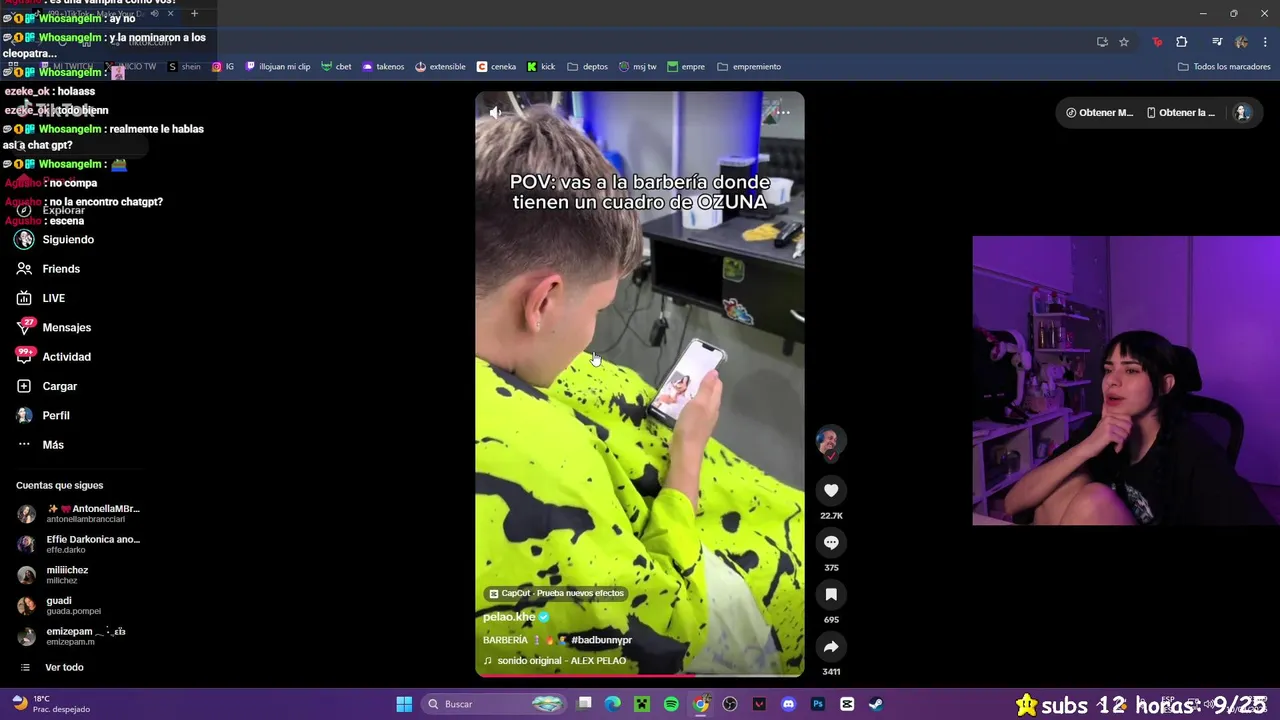Open OBS Studio from taskbar
The height and width of the screenshot is (720, 1280).
click(730, 704)
